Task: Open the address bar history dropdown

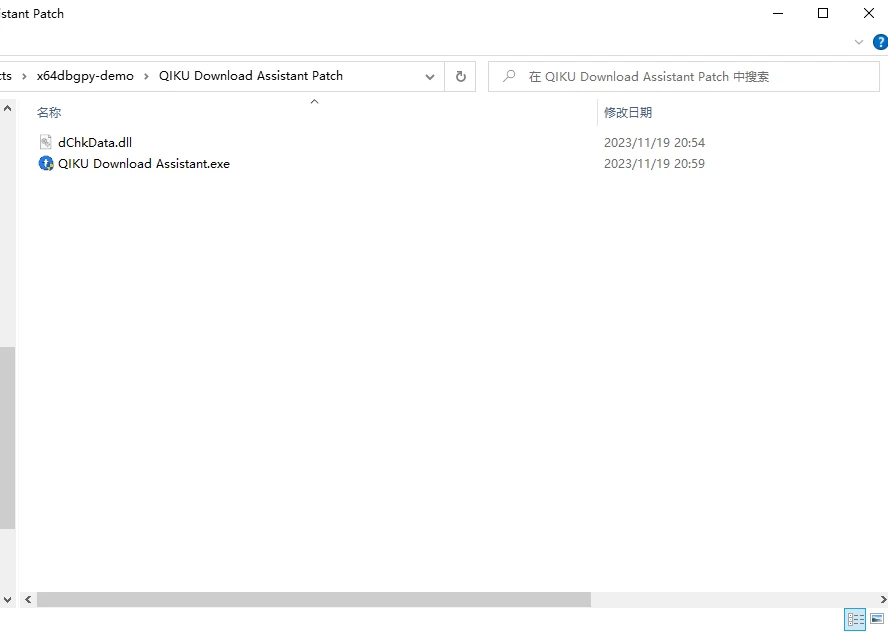Action: (x=430, y=76)
